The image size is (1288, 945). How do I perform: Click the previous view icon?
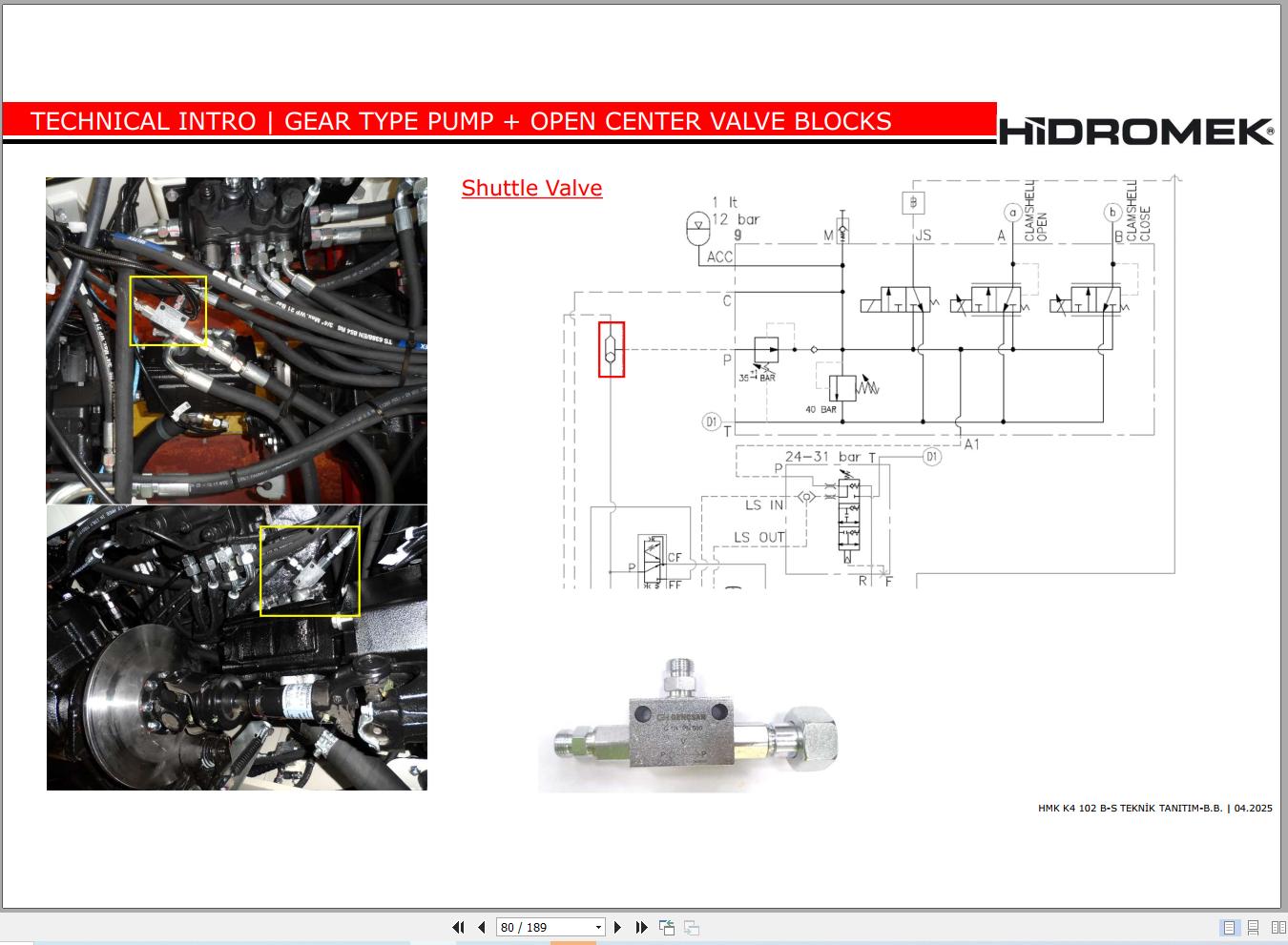pyautogui.click(x=667, y=927)
